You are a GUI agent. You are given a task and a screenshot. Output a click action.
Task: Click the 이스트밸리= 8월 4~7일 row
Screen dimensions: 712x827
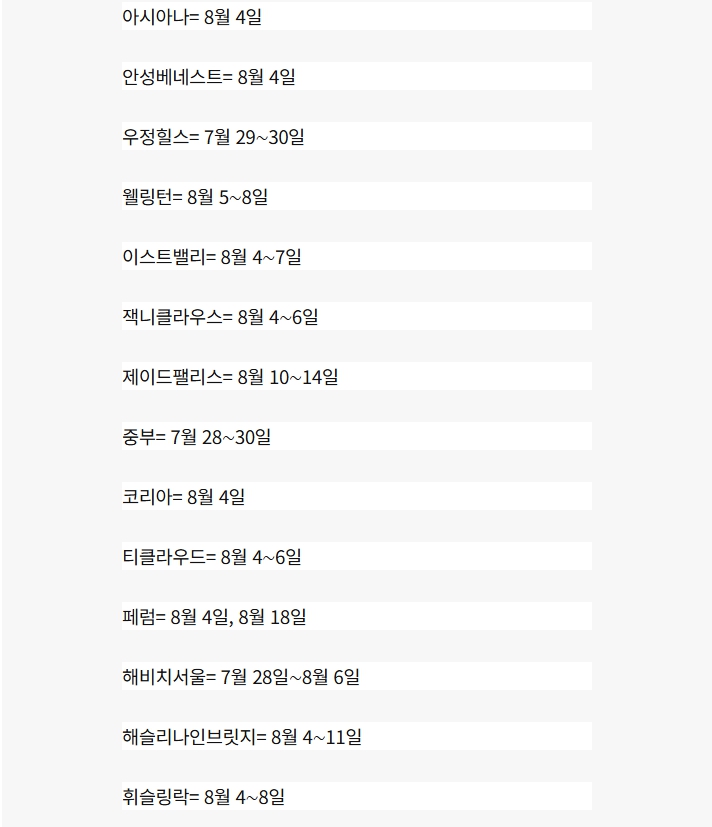357,257
